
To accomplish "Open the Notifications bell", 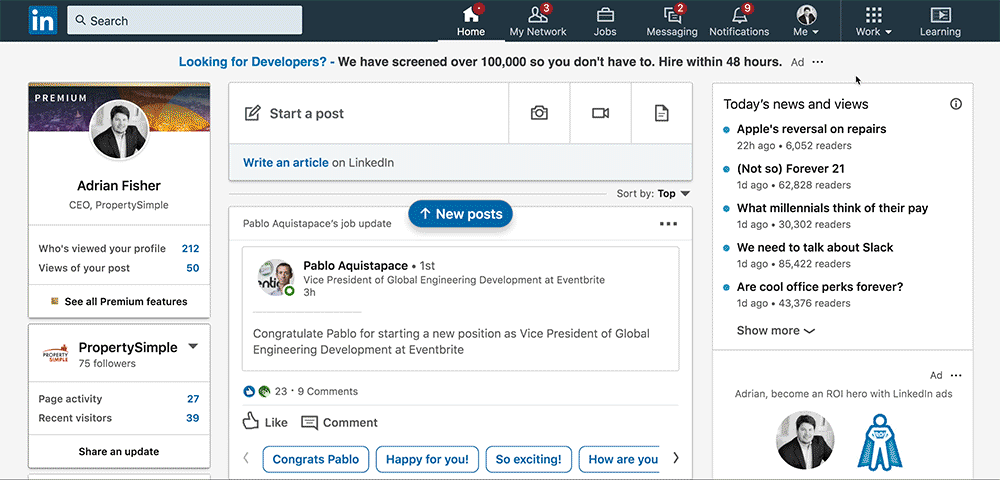I will point(739,21).
